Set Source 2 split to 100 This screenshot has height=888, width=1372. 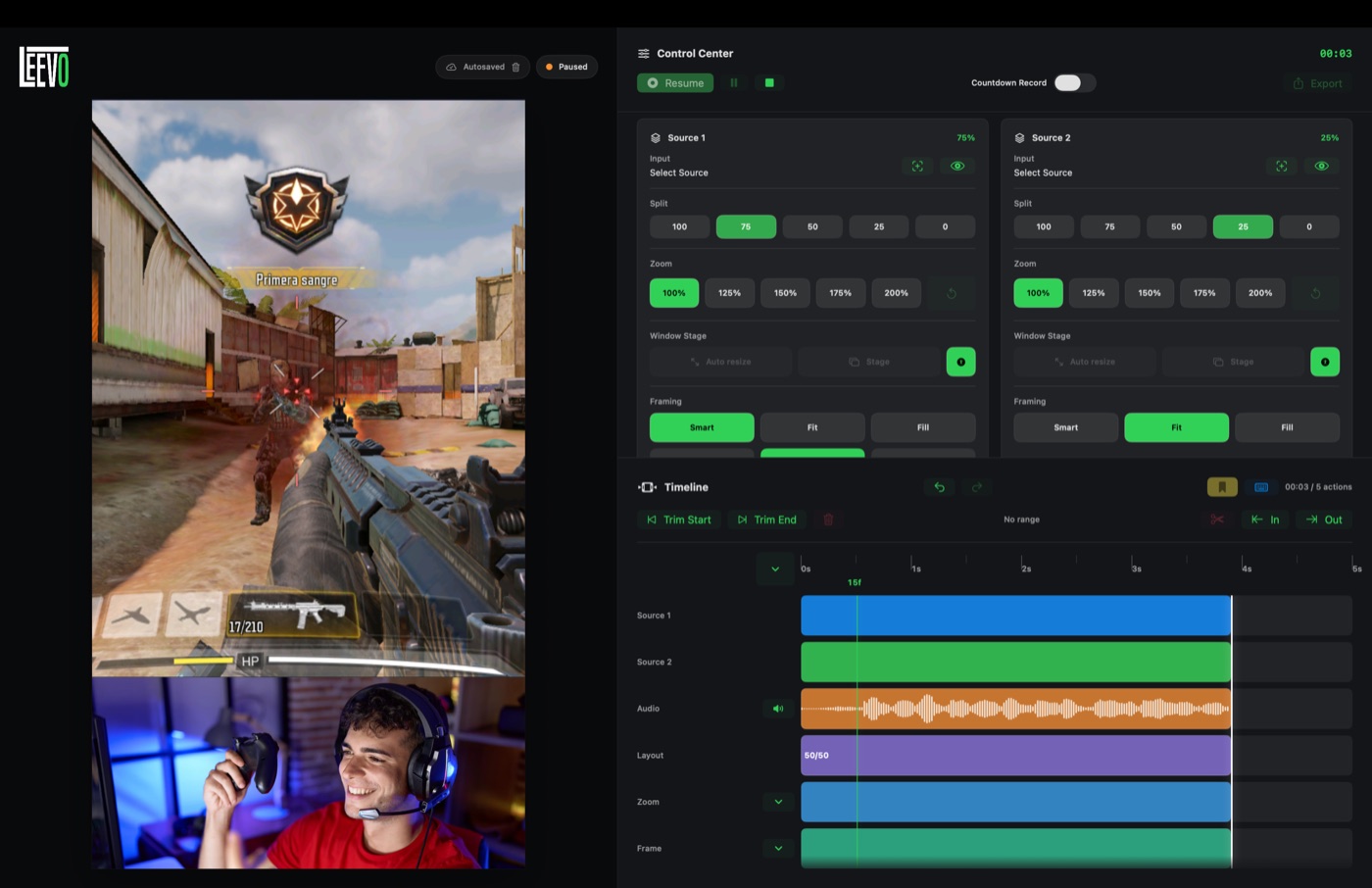pos(1044,226)
